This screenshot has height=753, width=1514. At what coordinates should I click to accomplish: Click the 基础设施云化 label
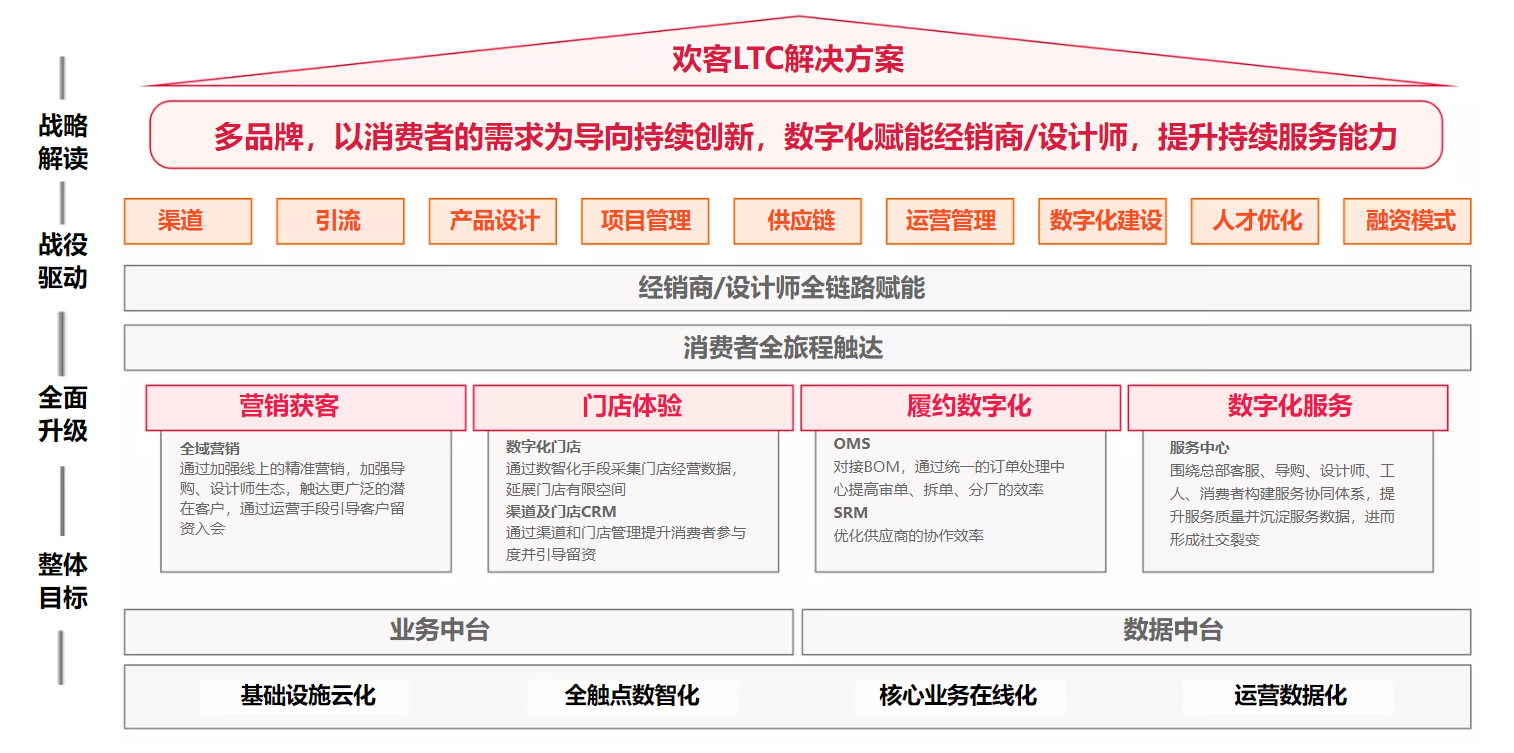[x=305, y=696]
